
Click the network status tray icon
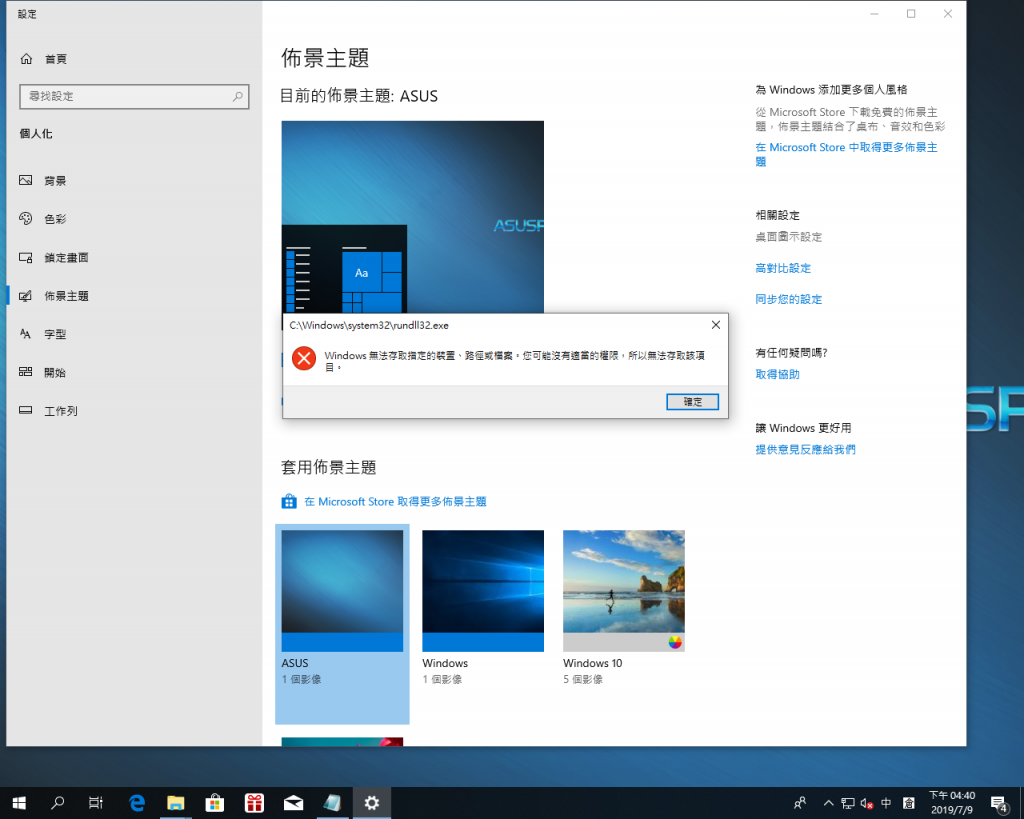pyautogui.click(x=848, y=803)
